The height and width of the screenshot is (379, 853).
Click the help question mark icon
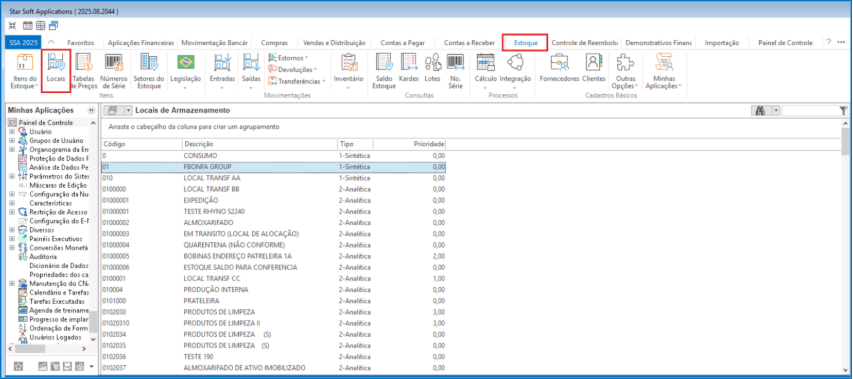click(829, 42)
